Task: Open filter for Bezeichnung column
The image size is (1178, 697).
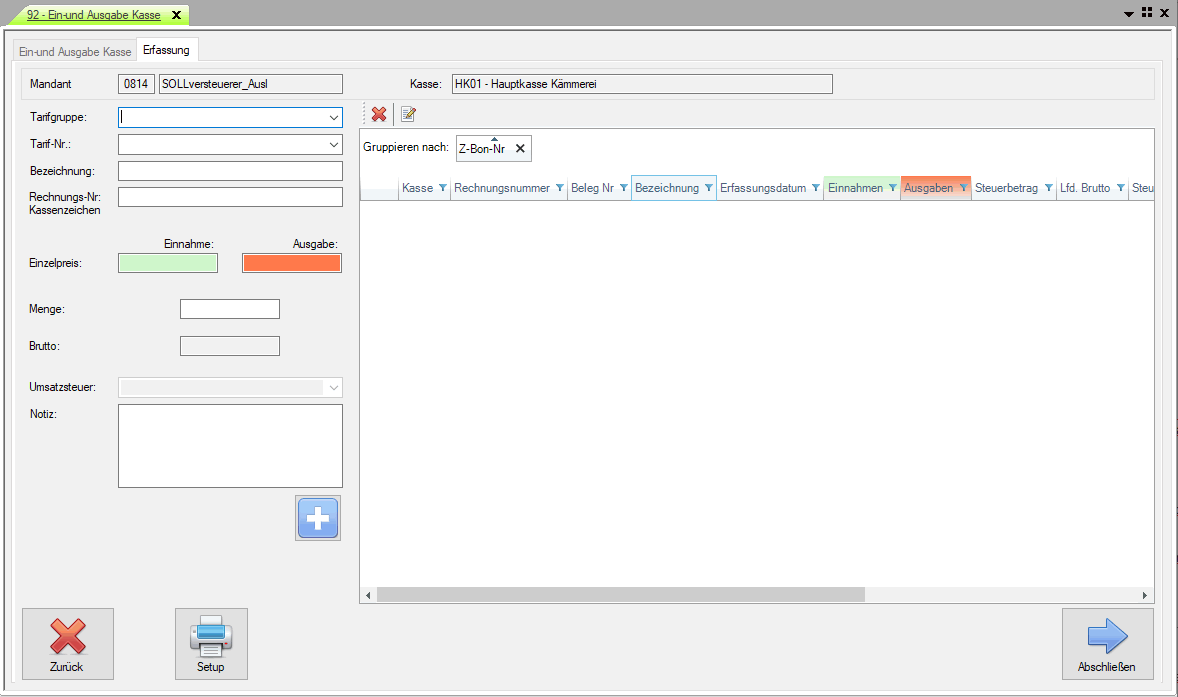Action: (x=708, y=188)
